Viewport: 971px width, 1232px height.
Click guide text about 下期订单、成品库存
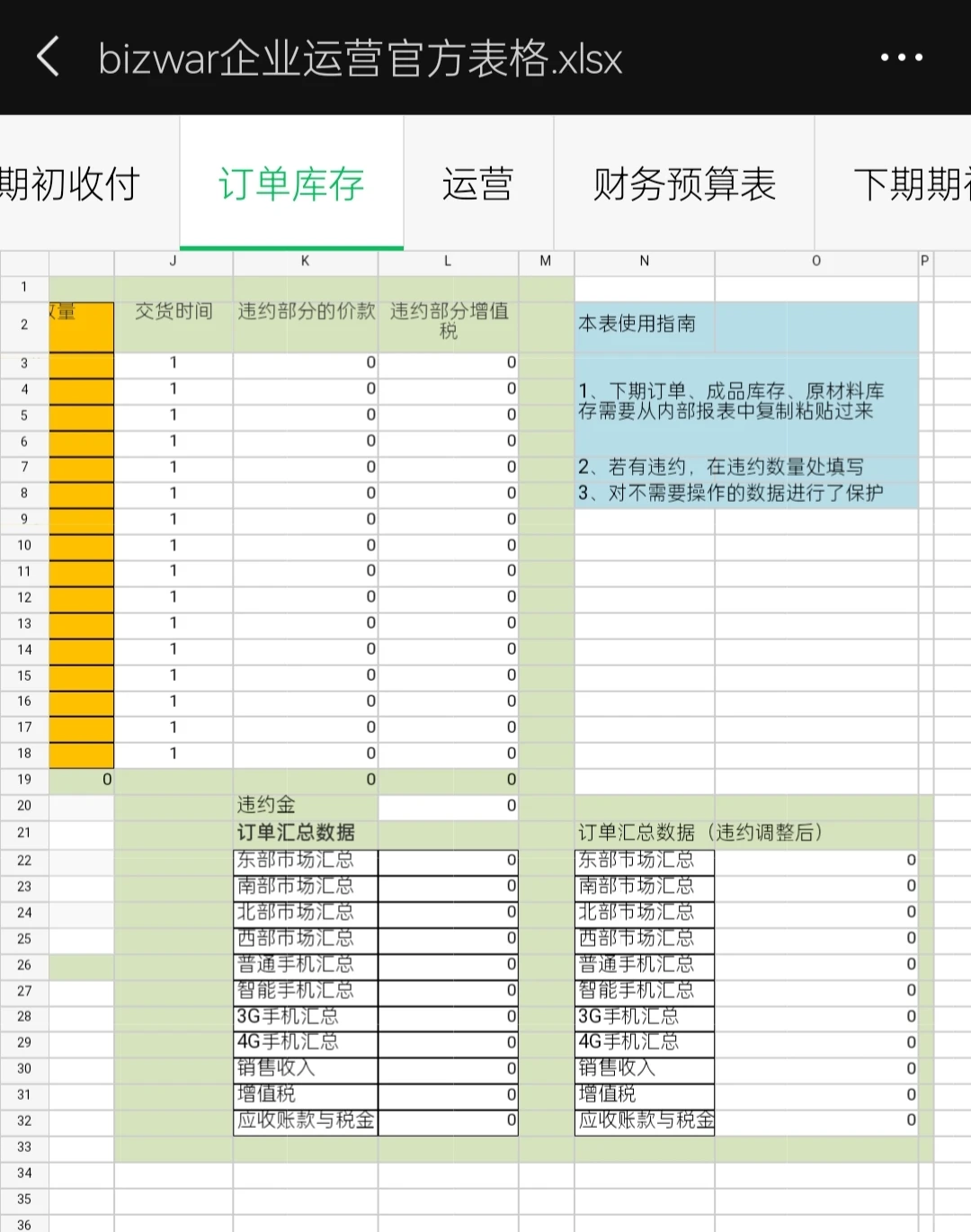click(731, 401)
